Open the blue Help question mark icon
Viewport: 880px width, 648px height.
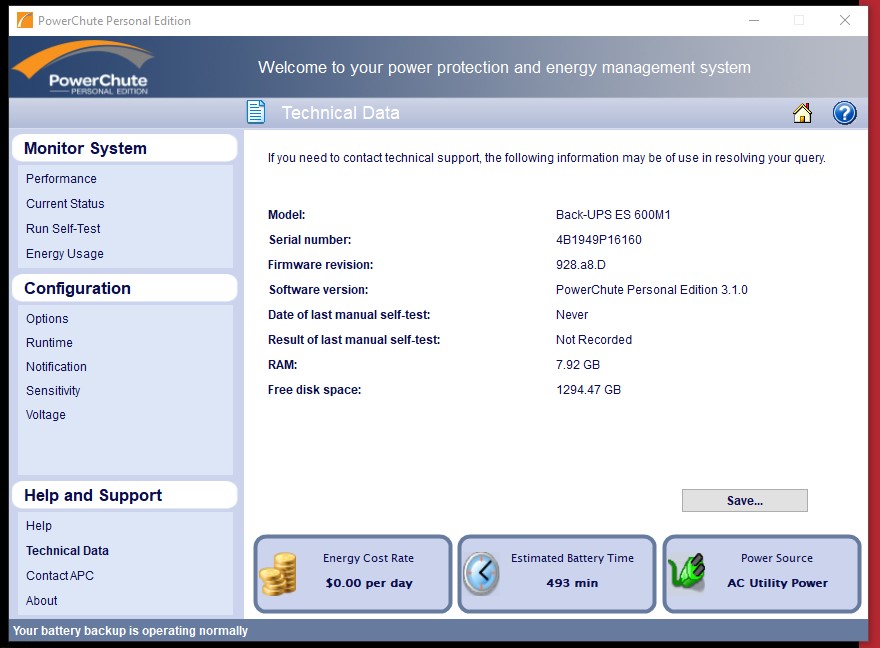pyautogui.click(x=844, y=113)
